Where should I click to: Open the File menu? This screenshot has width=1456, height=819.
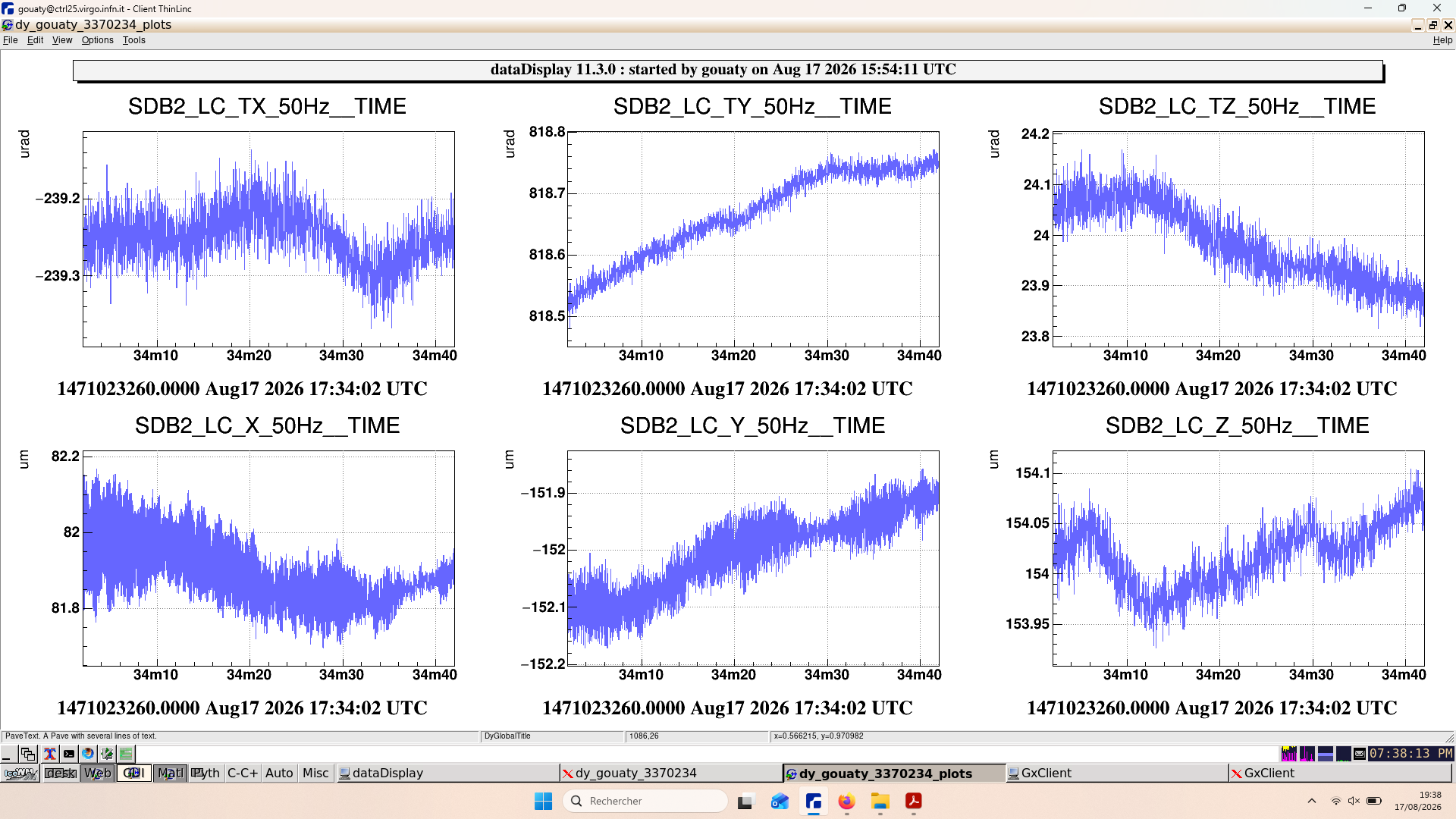11,40
